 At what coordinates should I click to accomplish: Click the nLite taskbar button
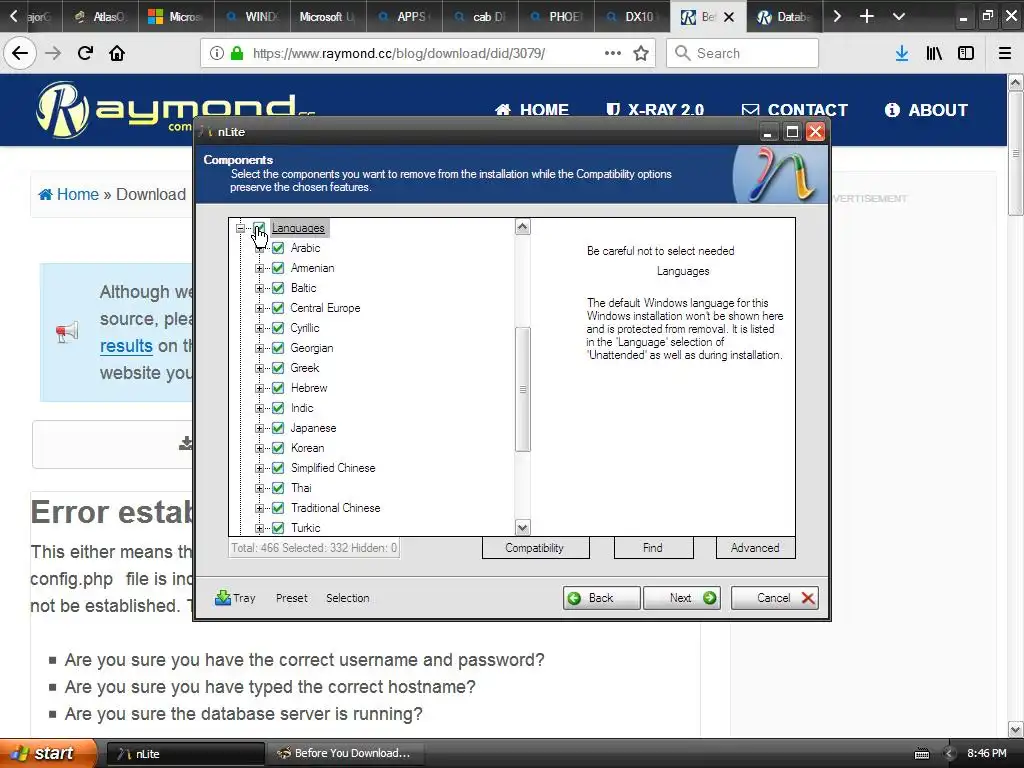pos(186,753)
